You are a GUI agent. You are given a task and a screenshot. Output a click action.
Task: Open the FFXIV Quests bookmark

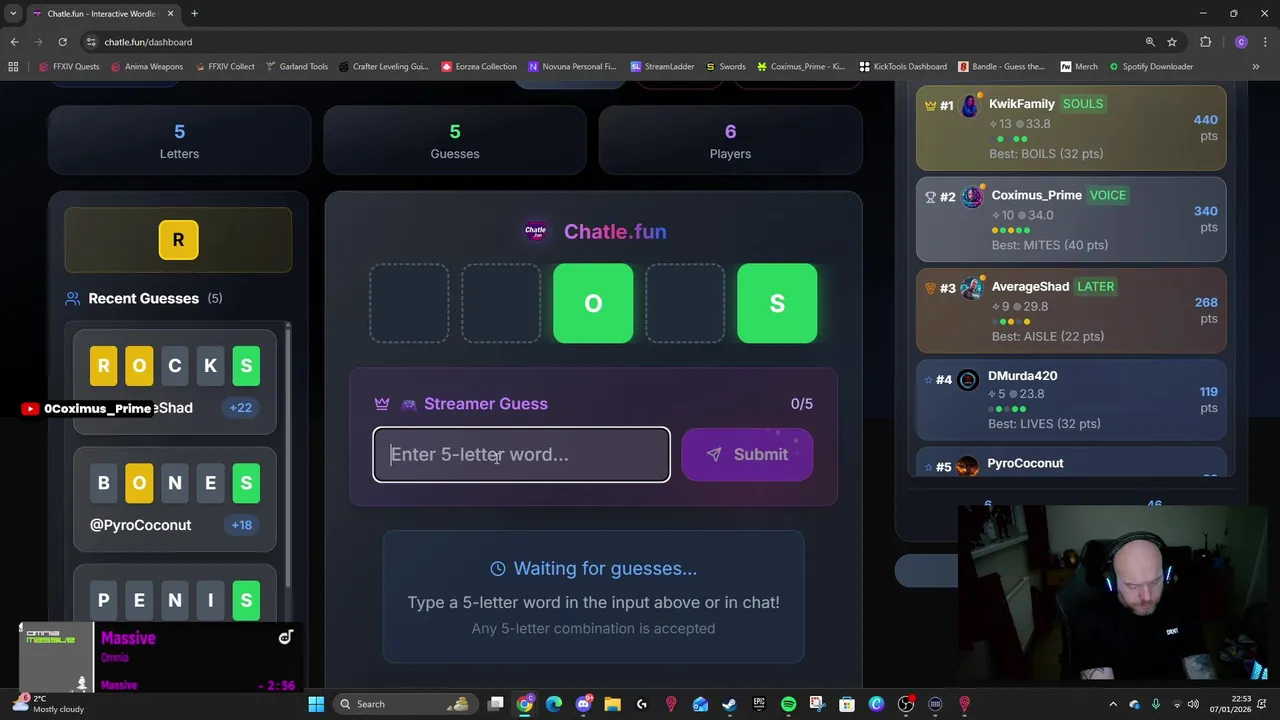click(70, 67)
